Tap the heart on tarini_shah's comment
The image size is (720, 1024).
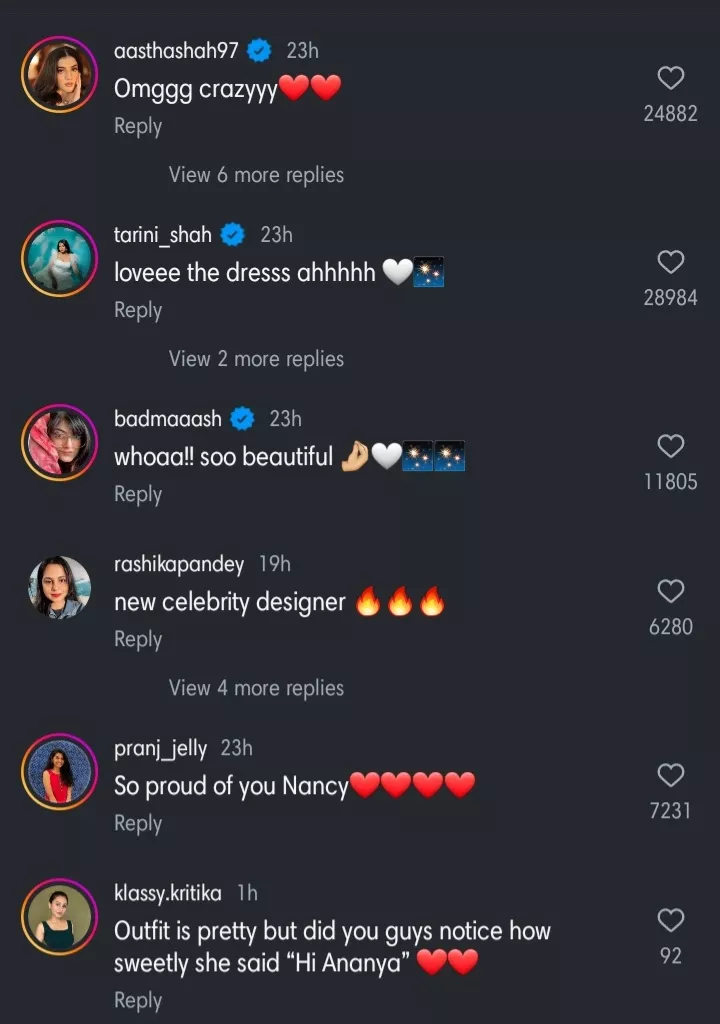click(670, 262)
